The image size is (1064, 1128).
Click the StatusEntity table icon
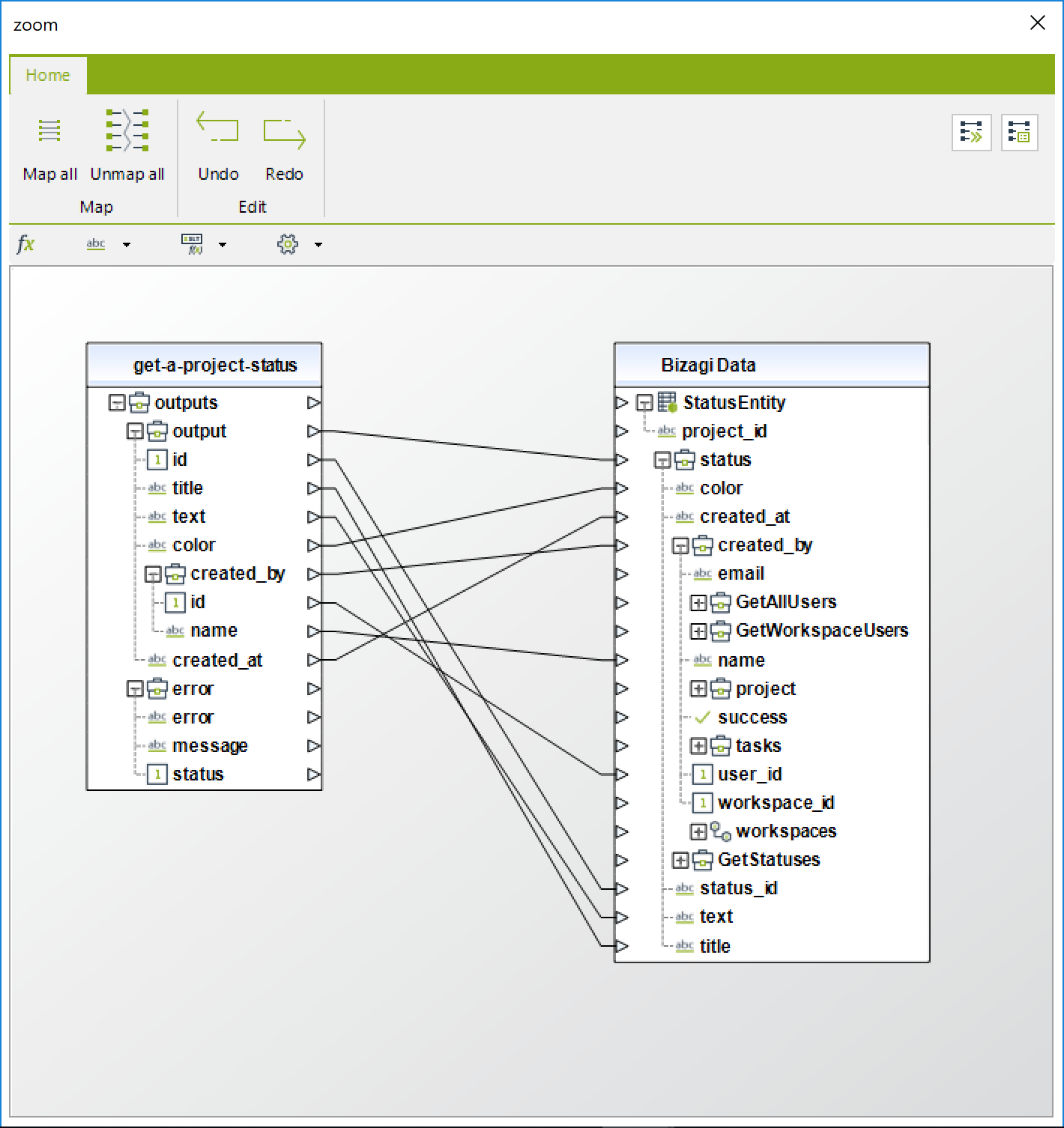click(668, 402)
